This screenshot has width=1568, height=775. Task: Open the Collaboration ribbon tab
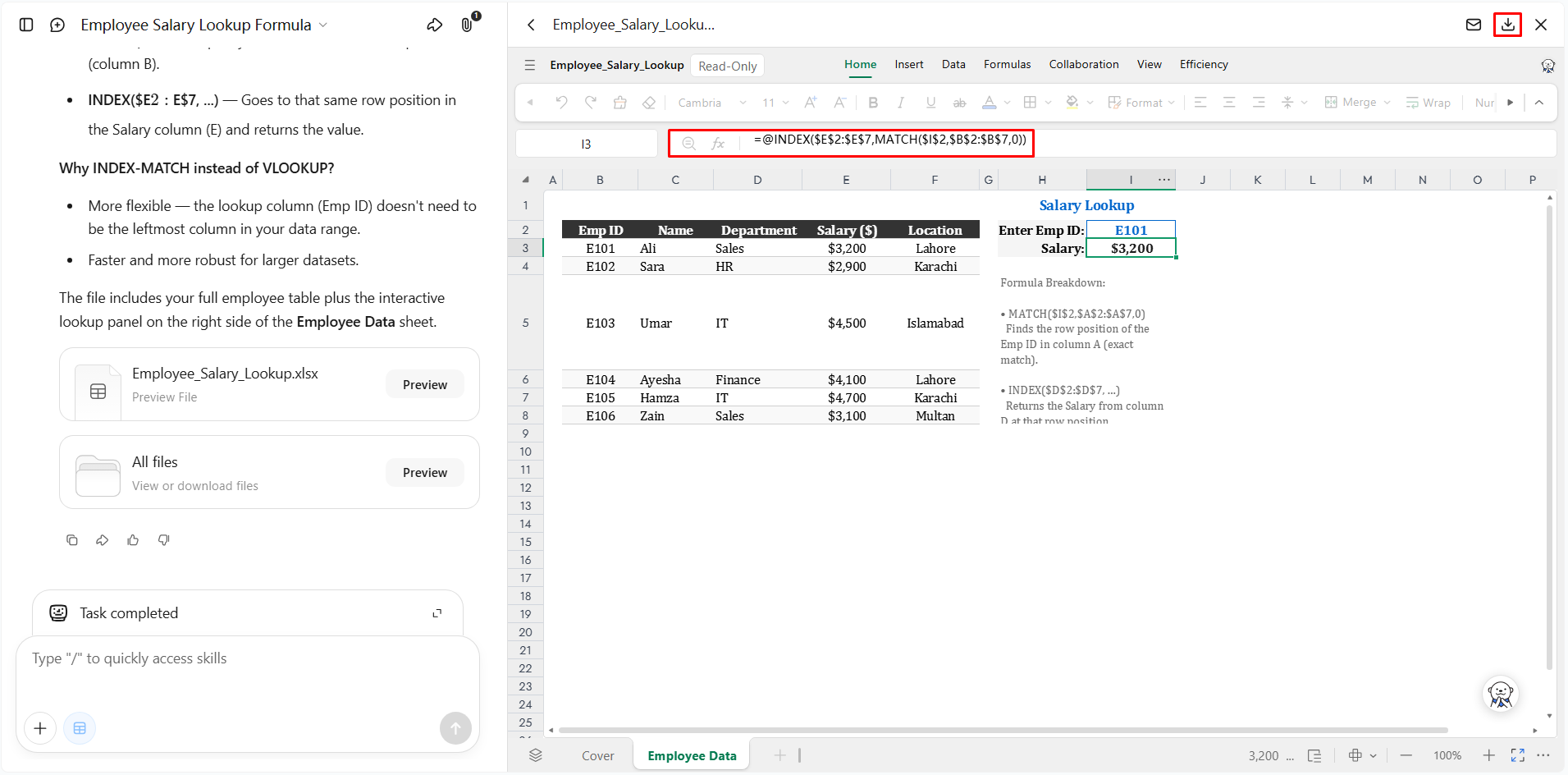coord(1083,64)
